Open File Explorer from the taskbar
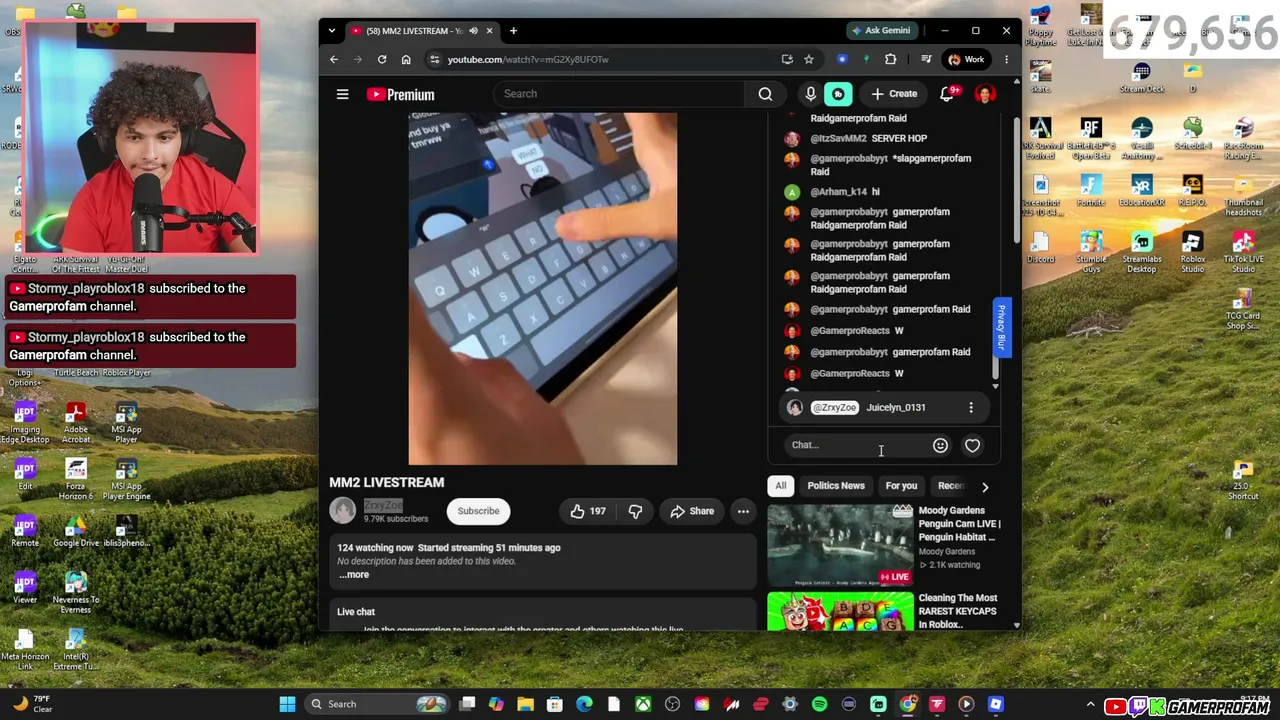 (x=525, y=704)
